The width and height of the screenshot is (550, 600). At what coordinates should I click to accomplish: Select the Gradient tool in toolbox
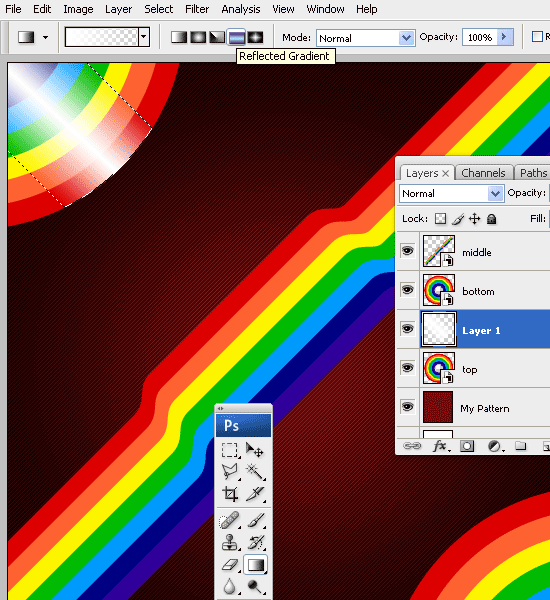(x=256, y=565)
